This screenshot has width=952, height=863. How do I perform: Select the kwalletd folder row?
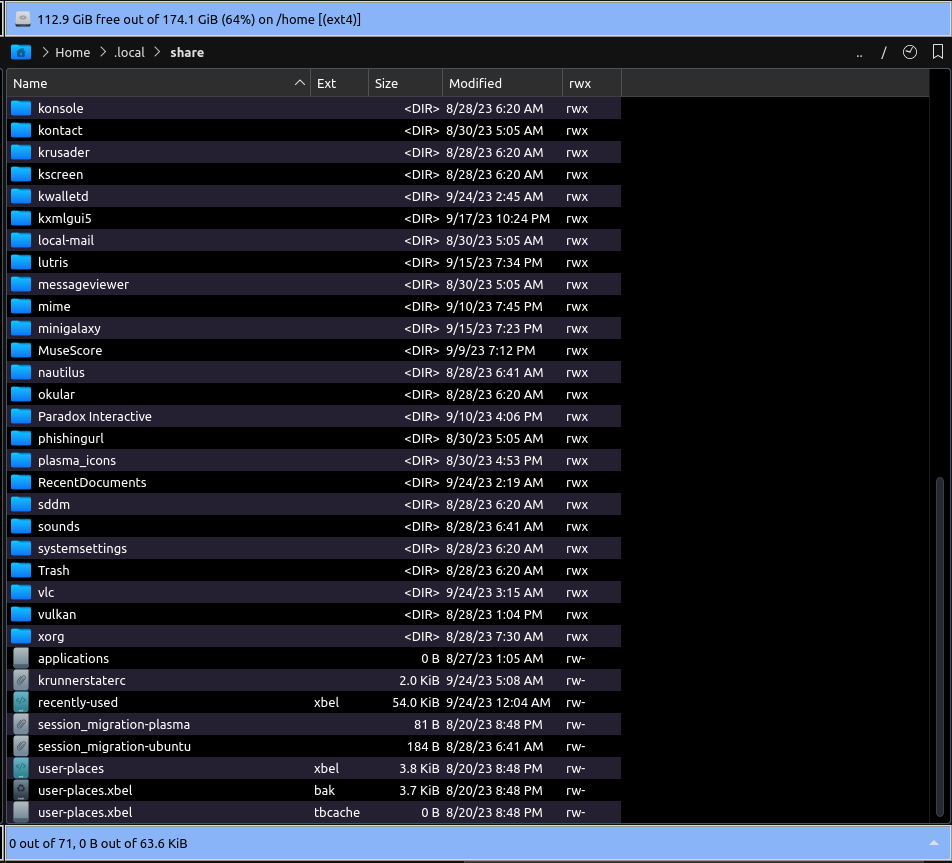314,196
